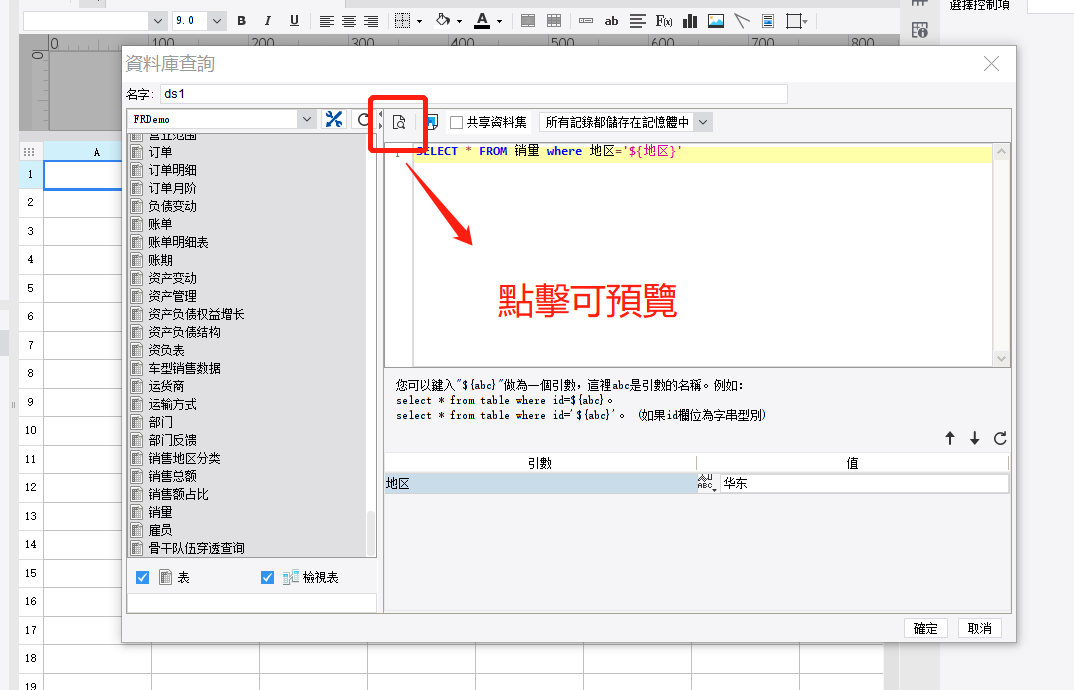Open the font color dropdown arrow

tap(499, 22)
